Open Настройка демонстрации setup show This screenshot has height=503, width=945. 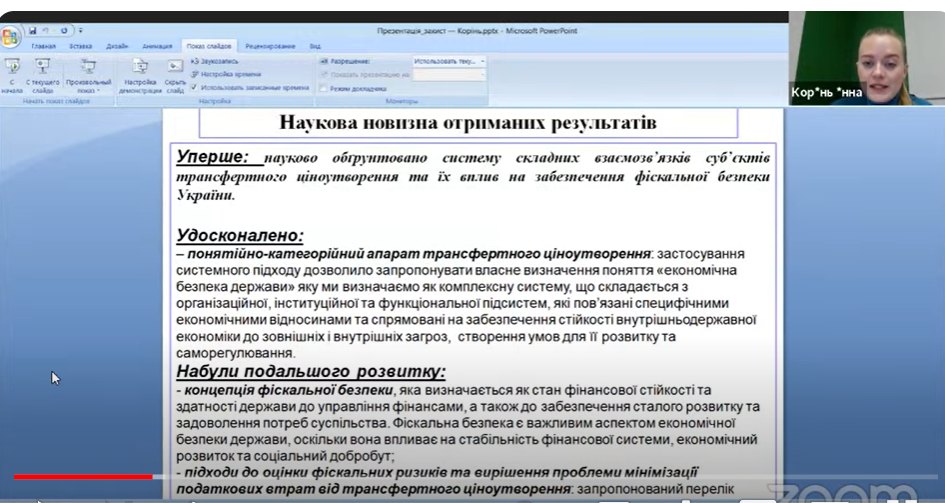140,75
